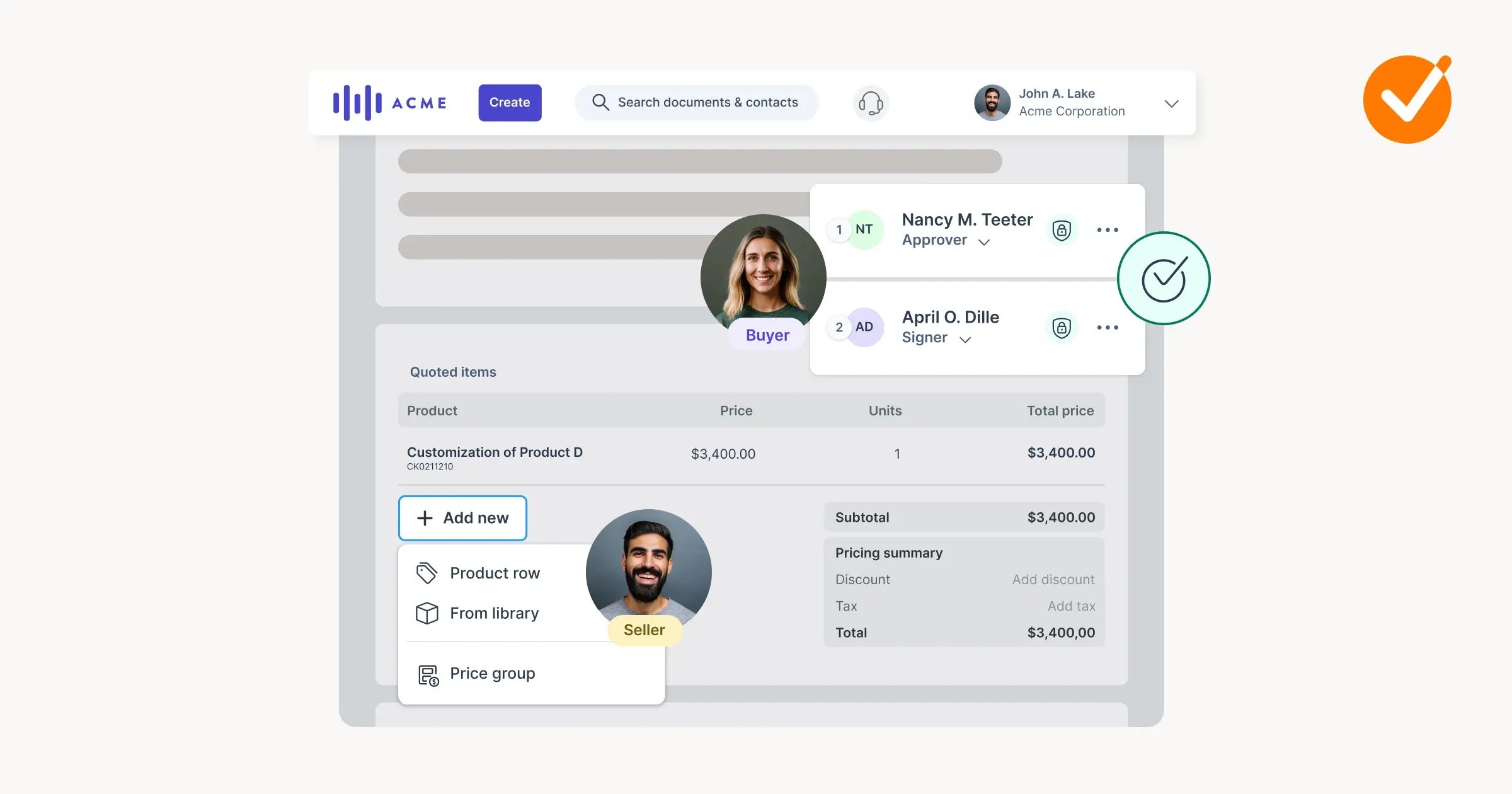The width and height of the screenshot is (1512, 794).
Task: Click the Price column header
Action: pyautogui.click(x=736, y=411)
